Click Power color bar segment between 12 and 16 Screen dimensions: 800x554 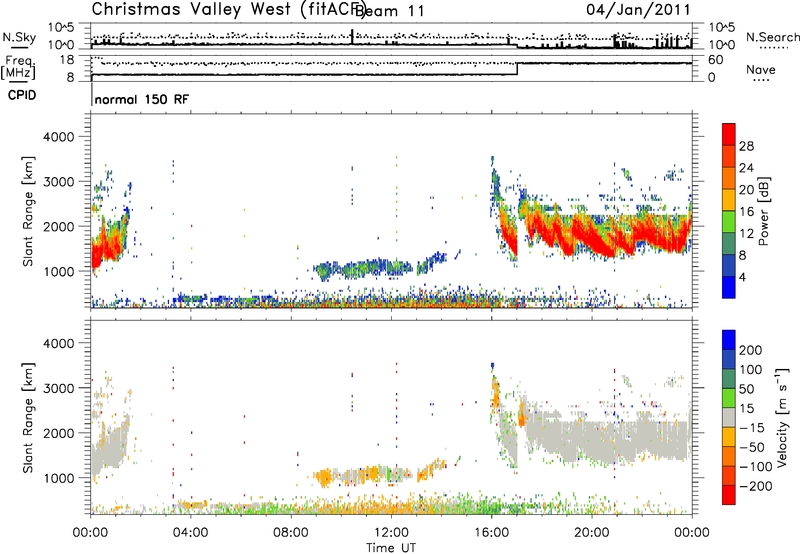[x=729, y=222]
